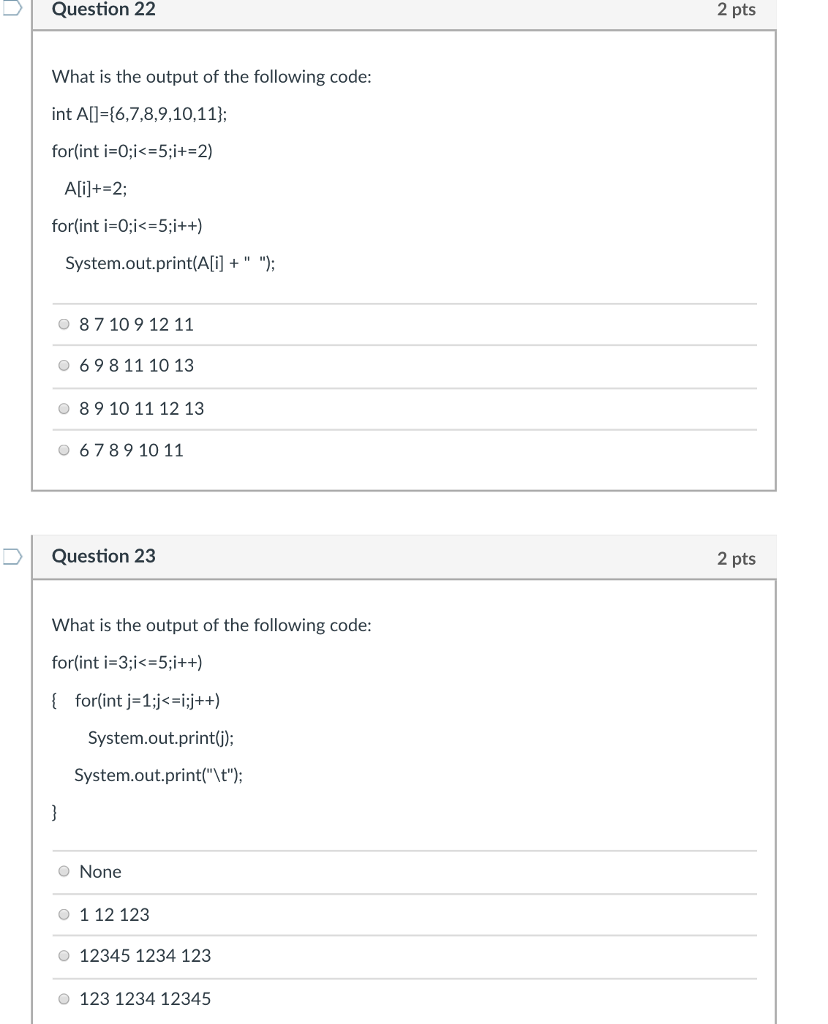Choose "1 12 123" for Question 23
Image resolution: width=828 pixels, height=1024 pixels.
[64, 913]
